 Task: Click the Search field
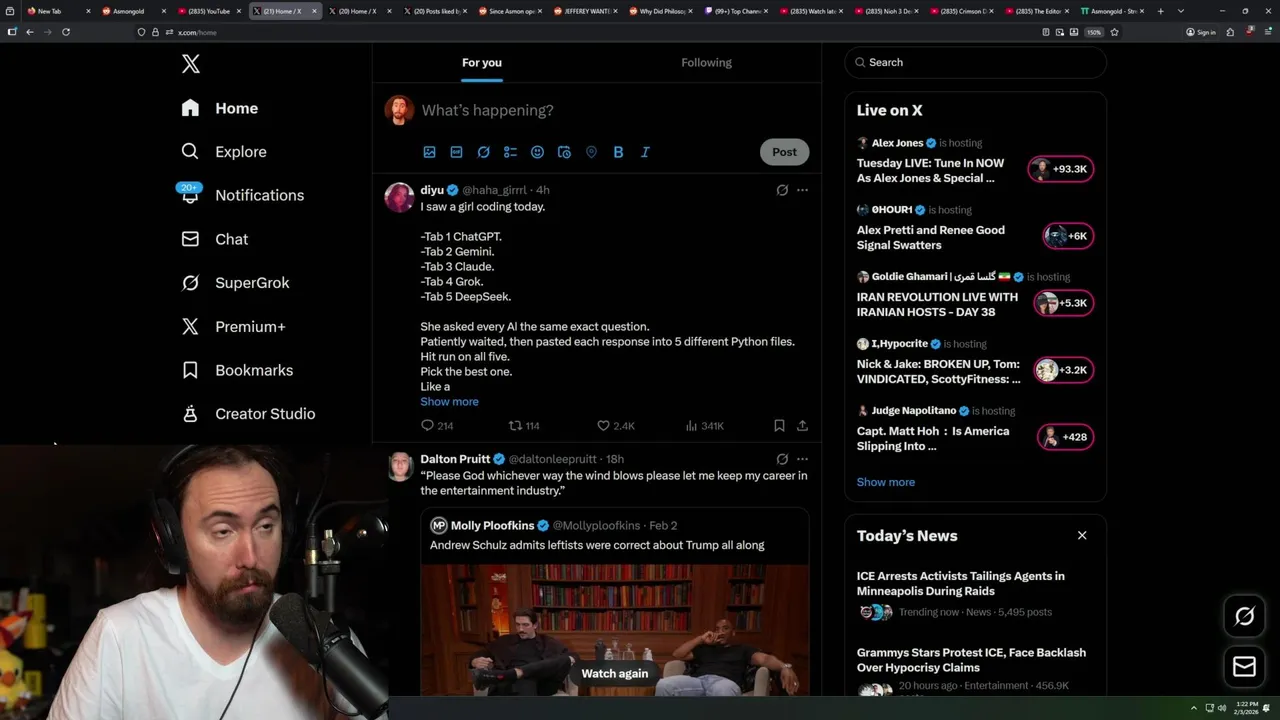pos(975,62)
